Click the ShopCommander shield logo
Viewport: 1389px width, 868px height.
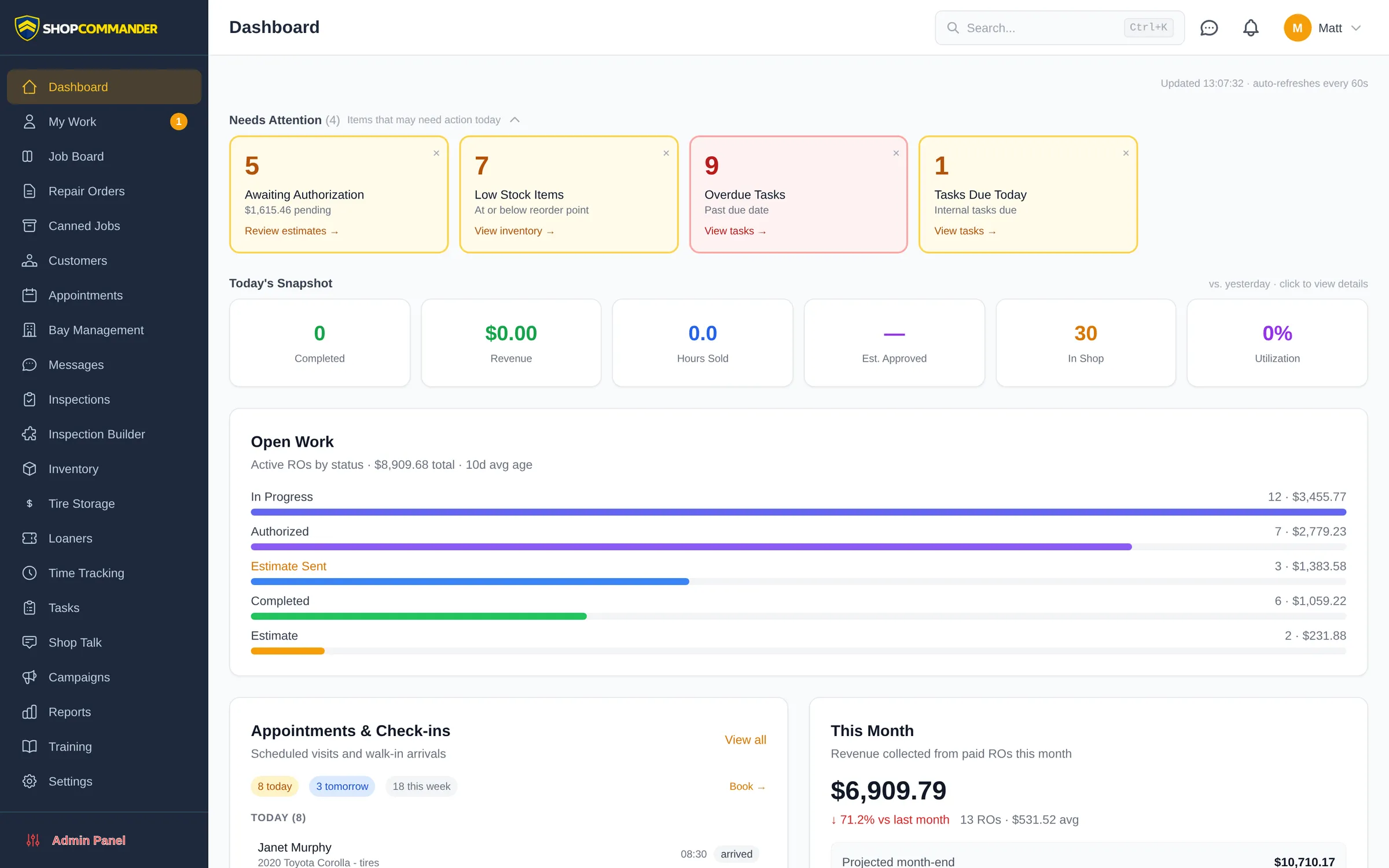click(27, 28)
